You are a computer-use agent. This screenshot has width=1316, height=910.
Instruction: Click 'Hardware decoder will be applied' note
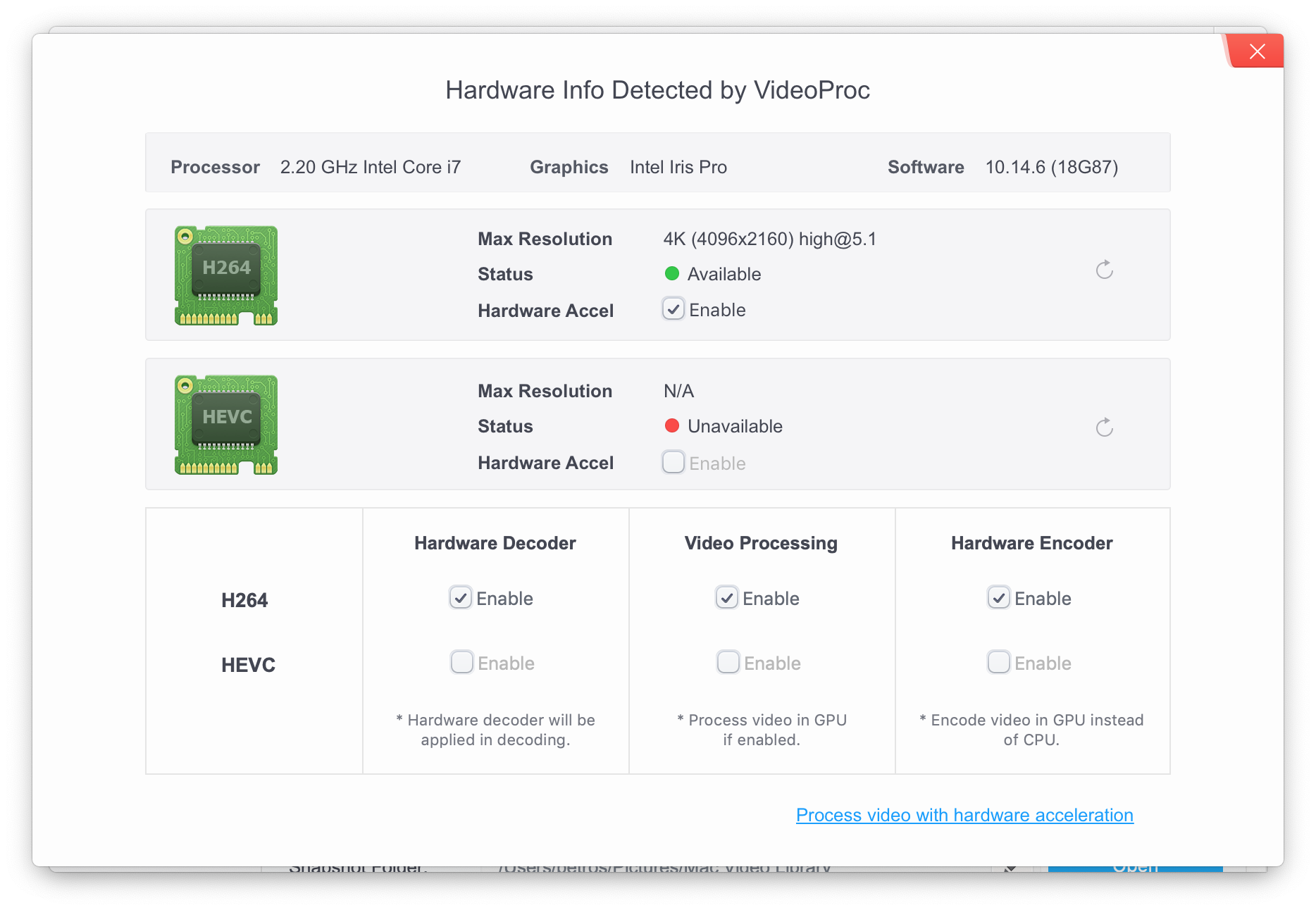click(495, 730)
